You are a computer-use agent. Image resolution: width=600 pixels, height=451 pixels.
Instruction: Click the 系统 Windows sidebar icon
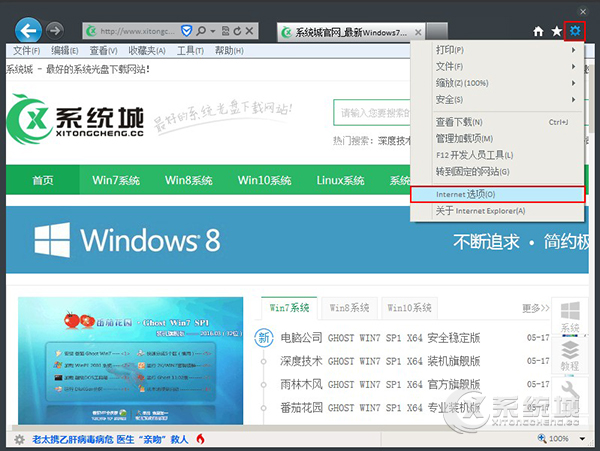[x=570, y=316]
